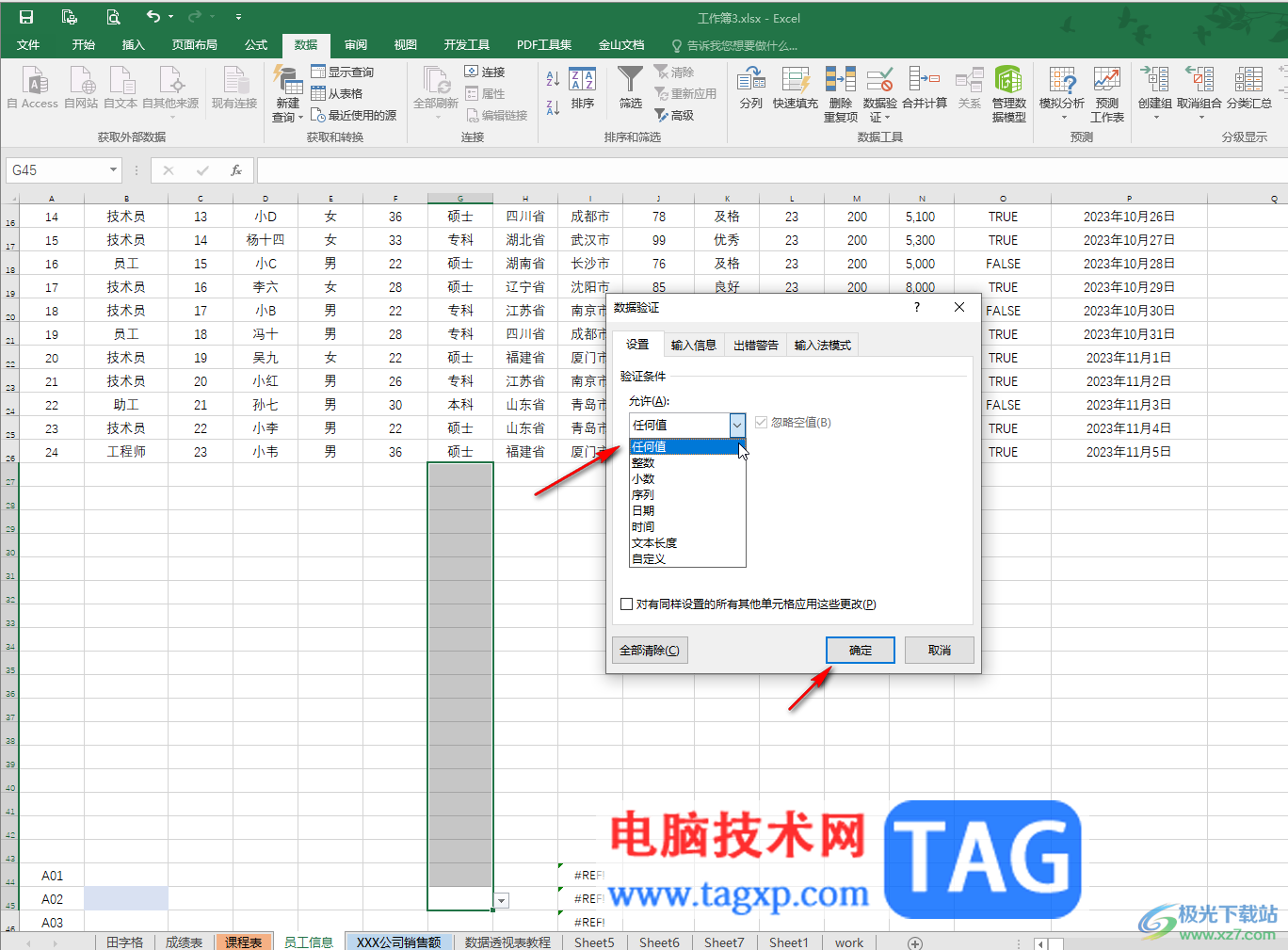The image size is (1288, 950).
Task: Click the print preview icon in quick access toolbar
Action: 113,17
